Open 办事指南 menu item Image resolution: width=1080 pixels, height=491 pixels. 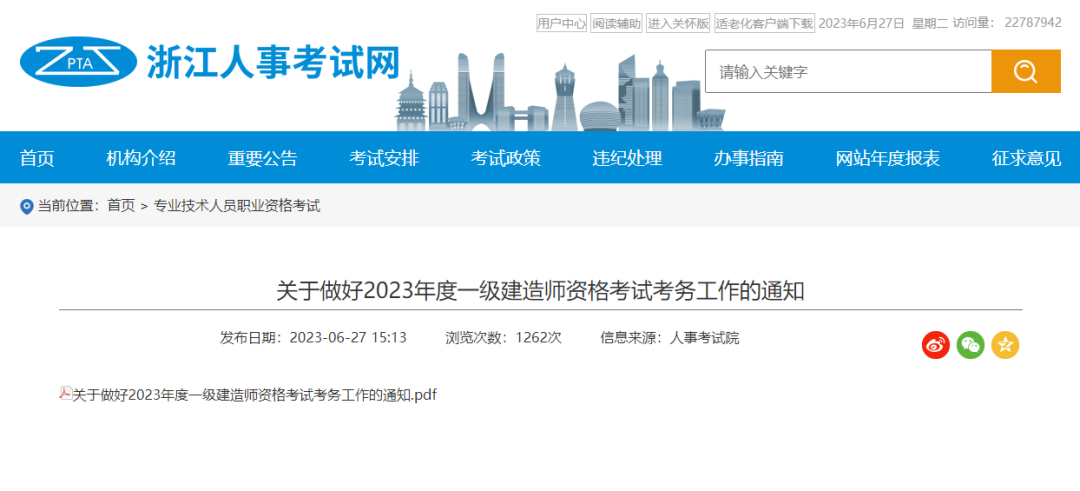(749, 158)
